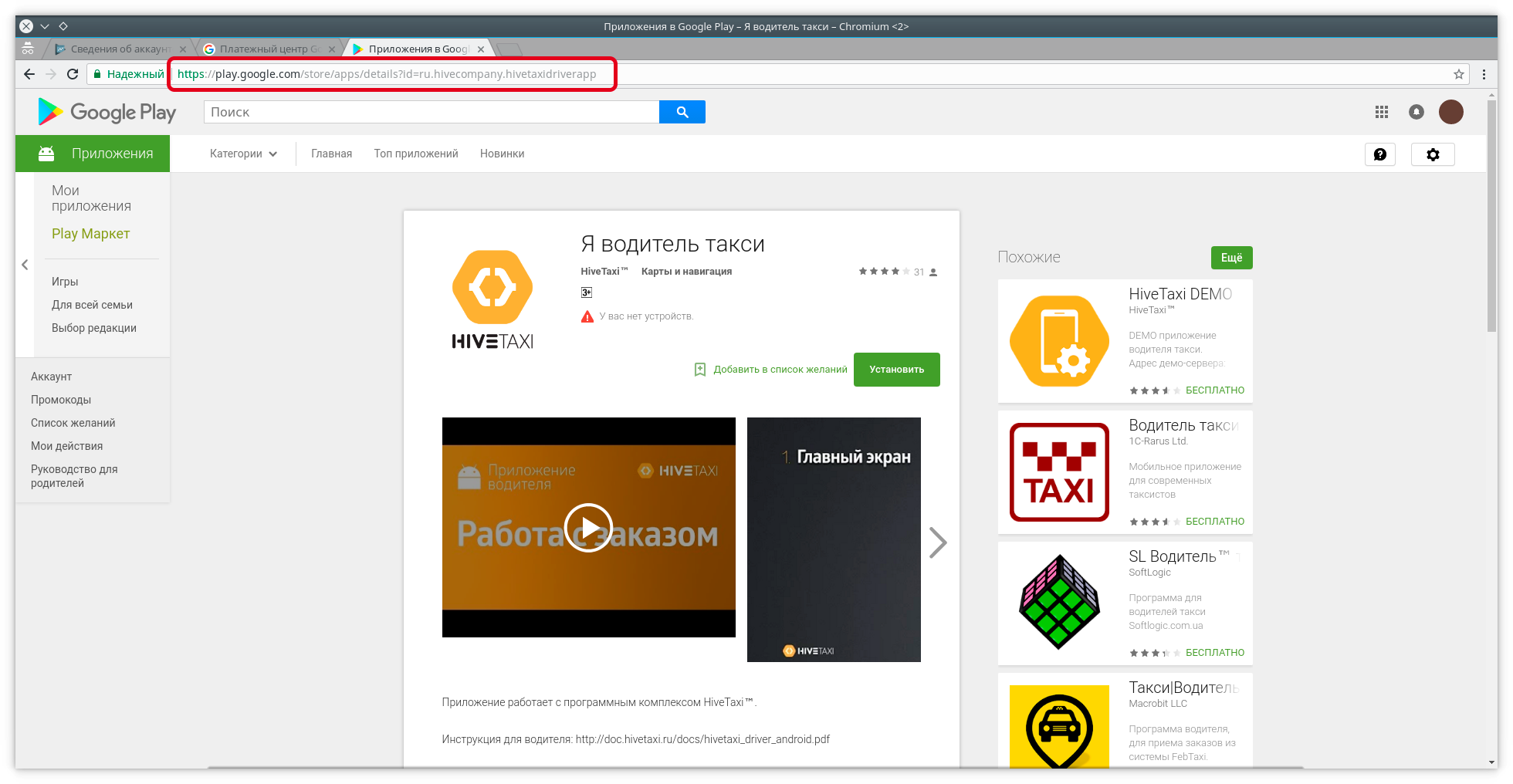The width and height of the screenshot is (1513, 784).
Task: Show next screenshot with right chevron
Action: coord(937,542)
